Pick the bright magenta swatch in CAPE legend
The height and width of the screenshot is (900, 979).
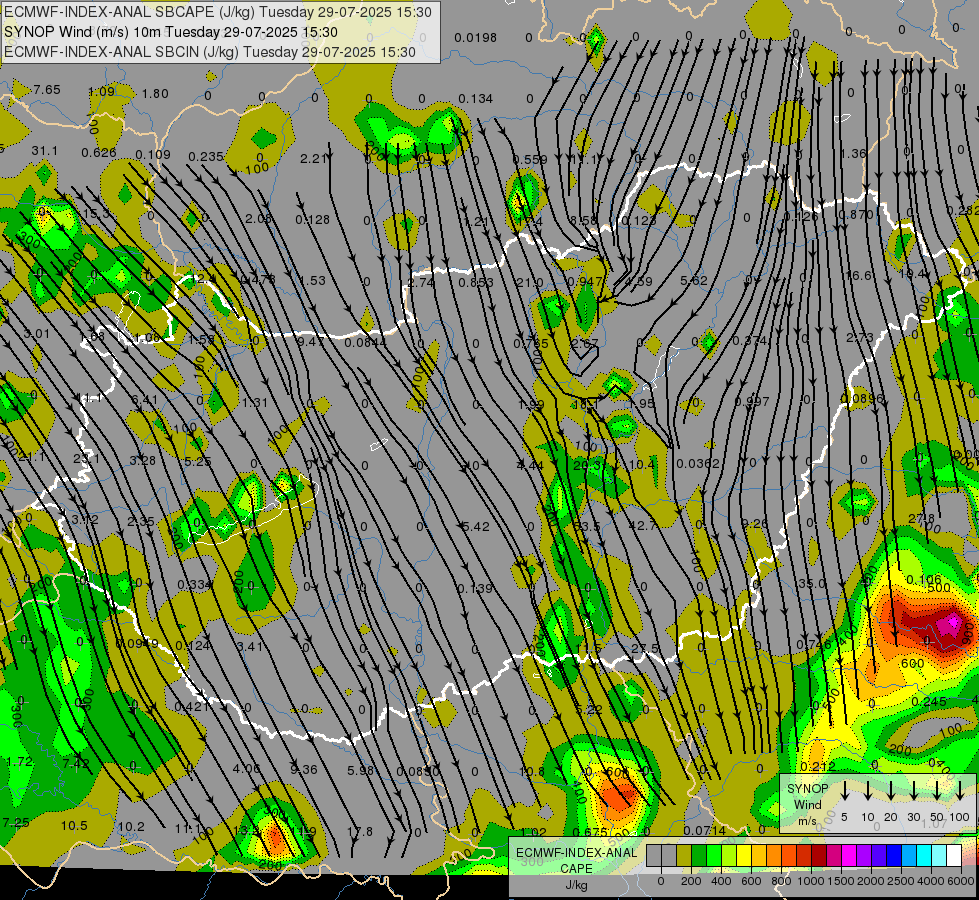849,856
